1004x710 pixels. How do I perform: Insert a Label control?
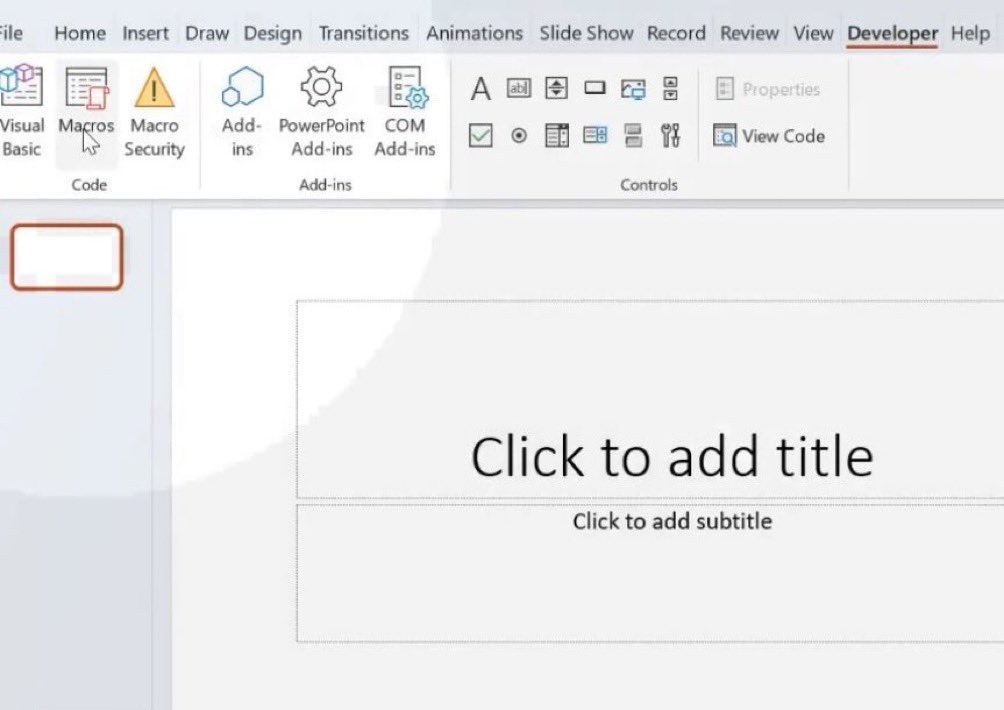pyautogui.click(x=480, y=88)
